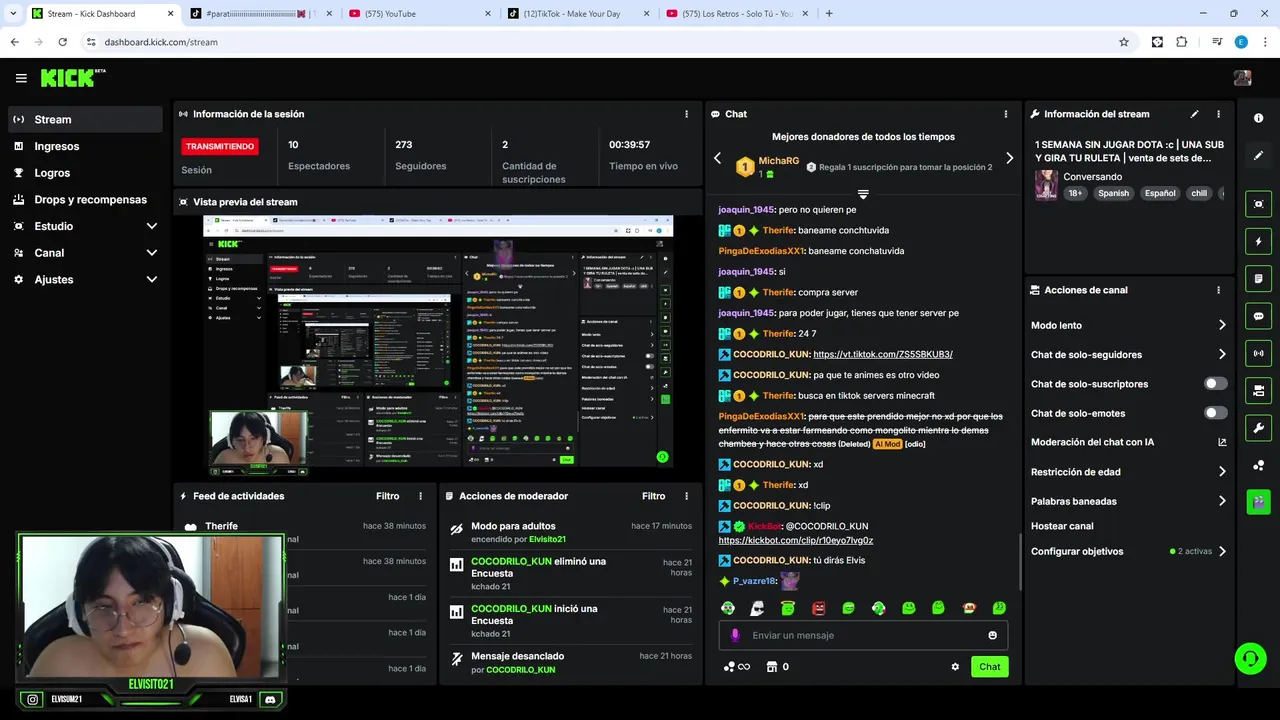Click green clapperboard icon in sidebar
This screenshot has width=1280, height=720.
click(1258, 501)
